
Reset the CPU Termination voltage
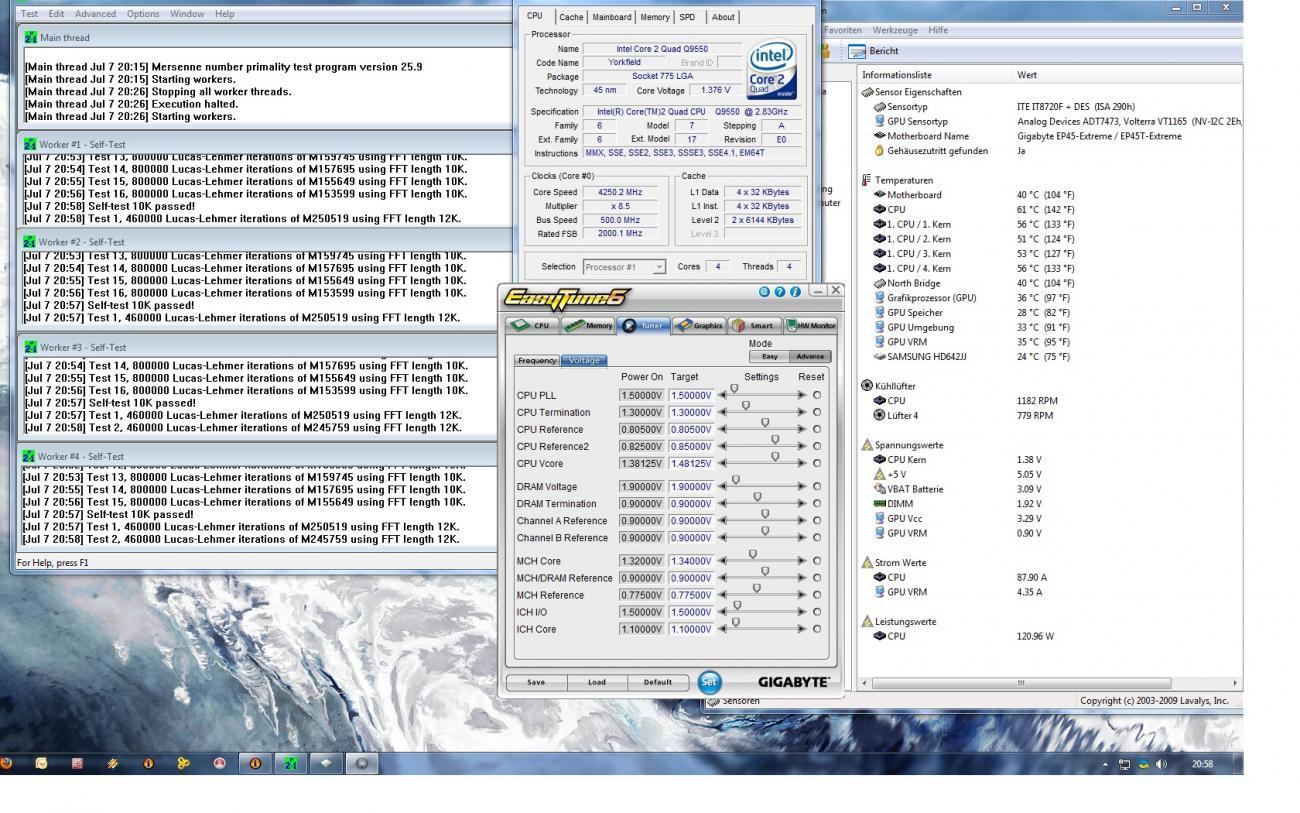coord(817,412)
